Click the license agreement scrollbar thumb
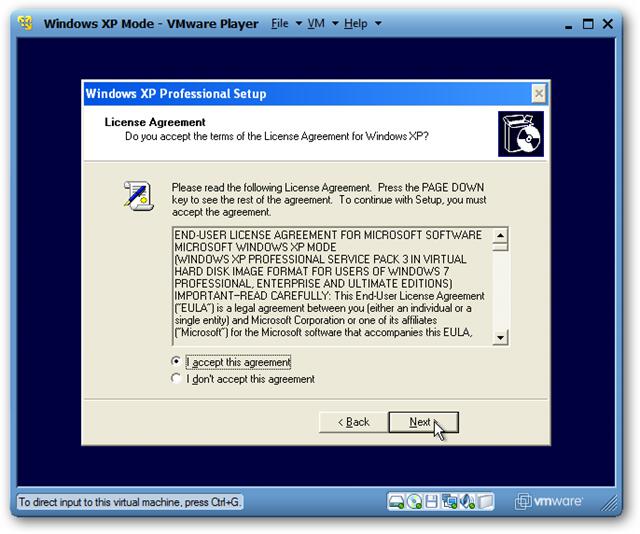This screenshot has height=534, width=640. click(x=500, y=247)
